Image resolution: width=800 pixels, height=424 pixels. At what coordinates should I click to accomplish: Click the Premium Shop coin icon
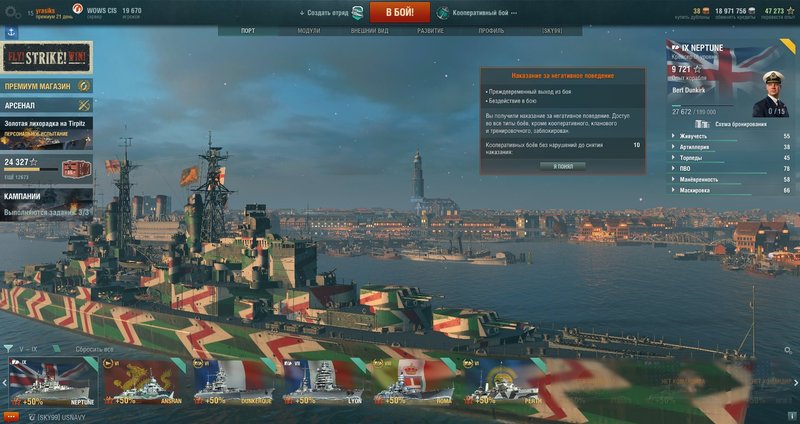tap(84, 86)
